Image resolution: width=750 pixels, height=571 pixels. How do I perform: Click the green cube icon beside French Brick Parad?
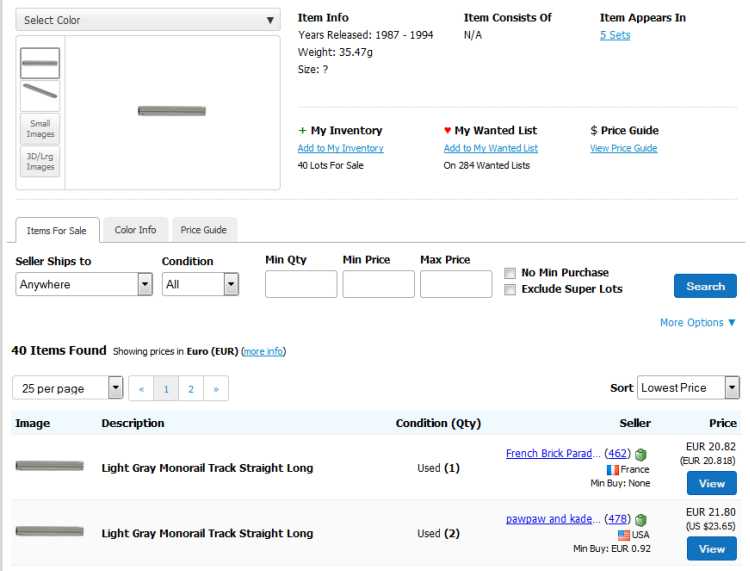[641, 454]
